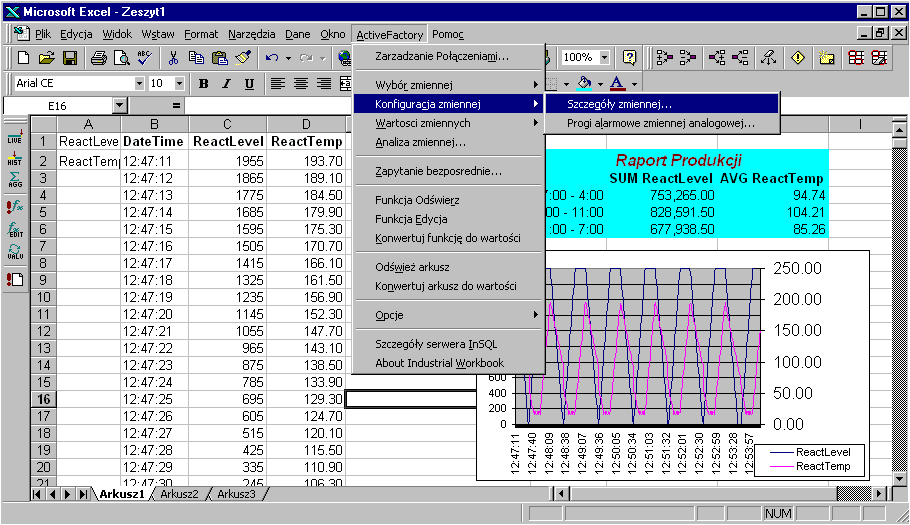Screen dimensions: 910x525
Task: Click the vertical scrollbar down arrow
Action: point(900,479)
